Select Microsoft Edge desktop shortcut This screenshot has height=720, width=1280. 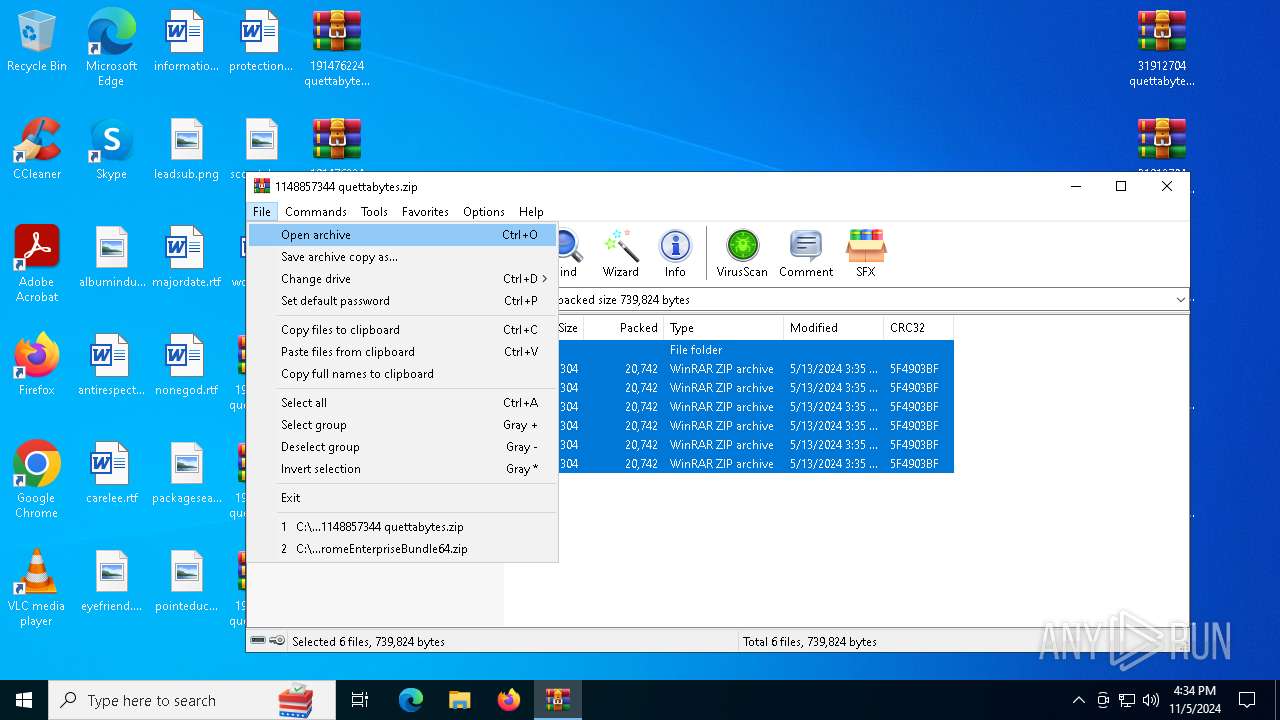click(111, 48)
